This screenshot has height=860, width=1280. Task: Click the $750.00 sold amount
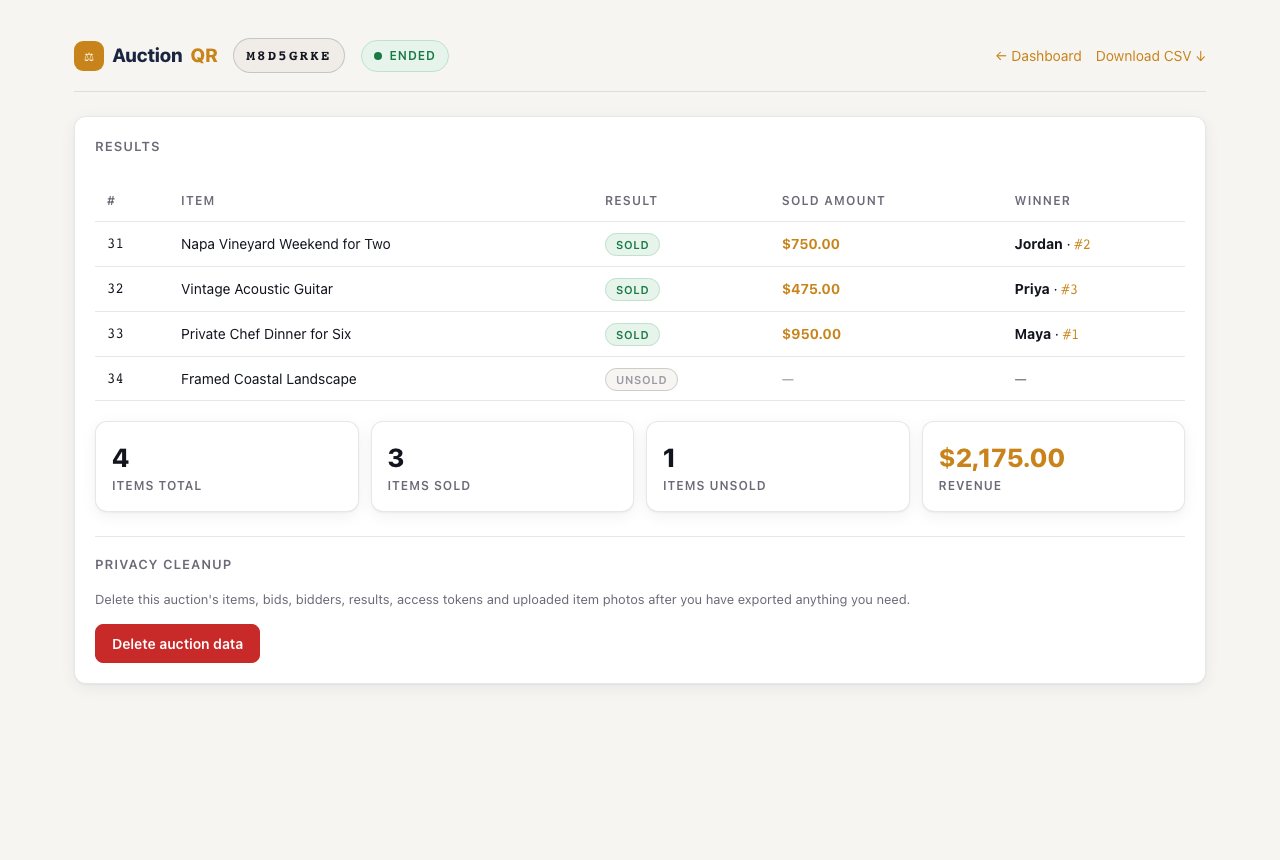point(811,244)
